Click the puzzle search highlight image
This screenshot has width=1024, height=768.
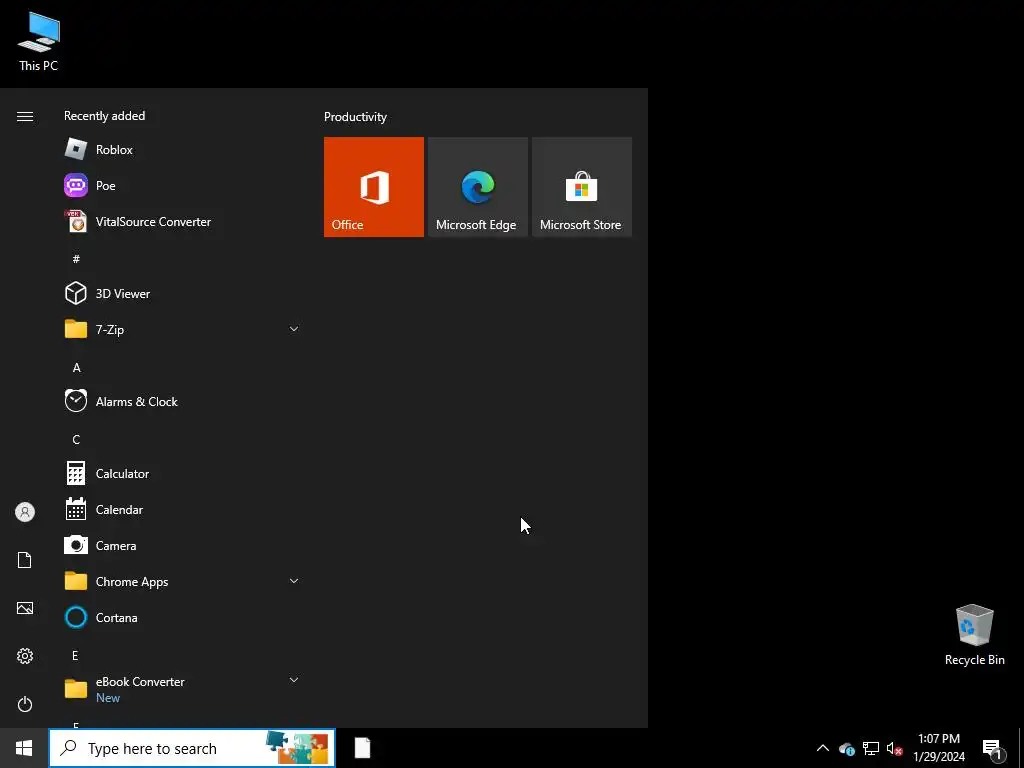[x=297, y=748]
